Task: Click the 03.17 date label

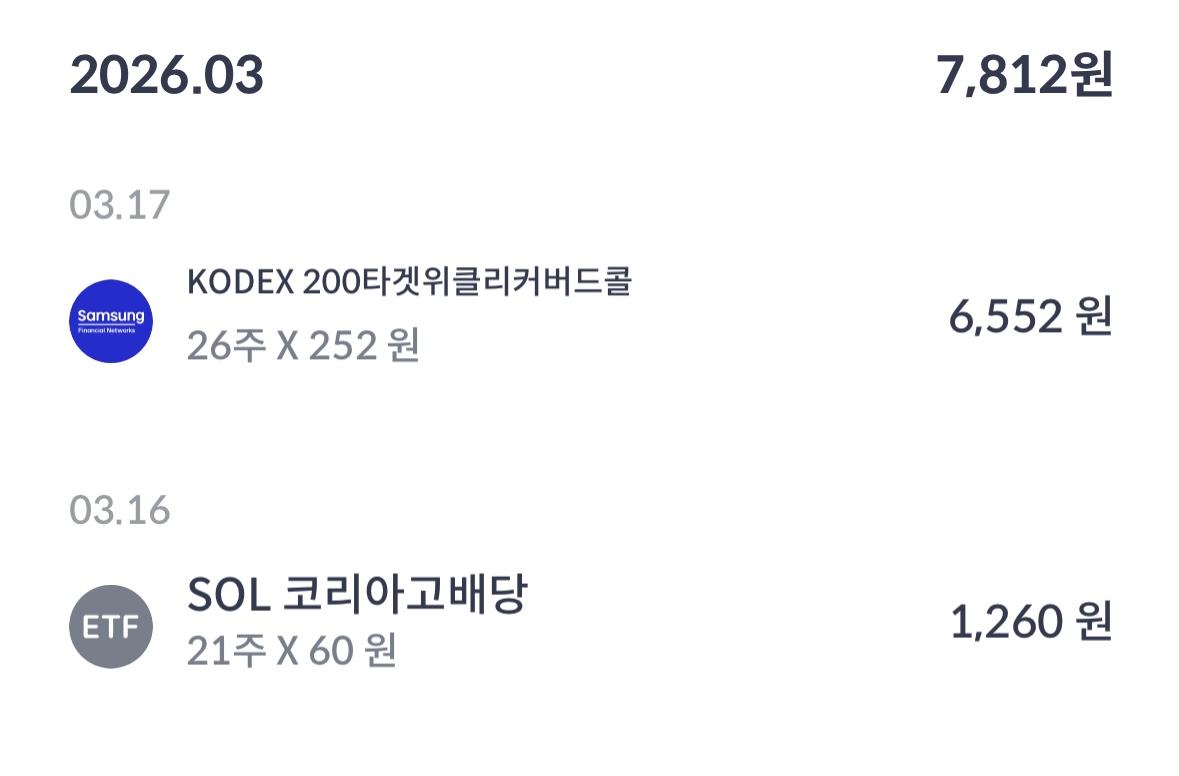Action: pyautogui.click(x=120, y=205)
